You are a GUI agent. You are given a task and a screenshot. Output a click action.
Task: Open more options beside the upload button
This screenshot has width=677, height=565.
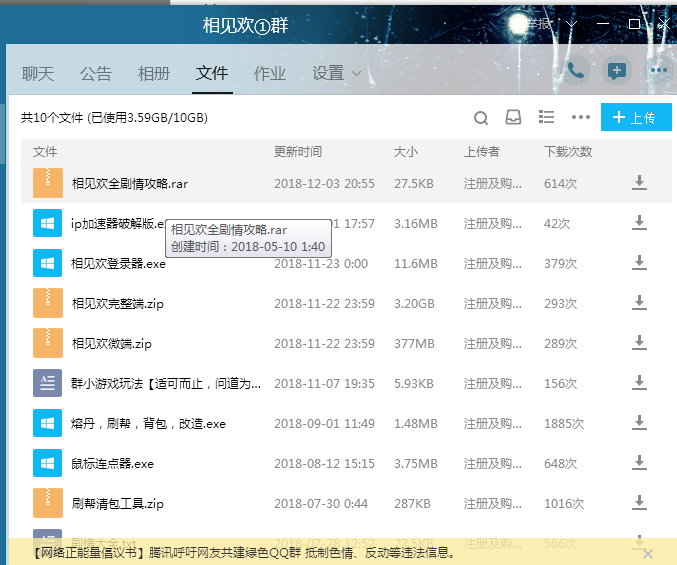pos(580,118)
